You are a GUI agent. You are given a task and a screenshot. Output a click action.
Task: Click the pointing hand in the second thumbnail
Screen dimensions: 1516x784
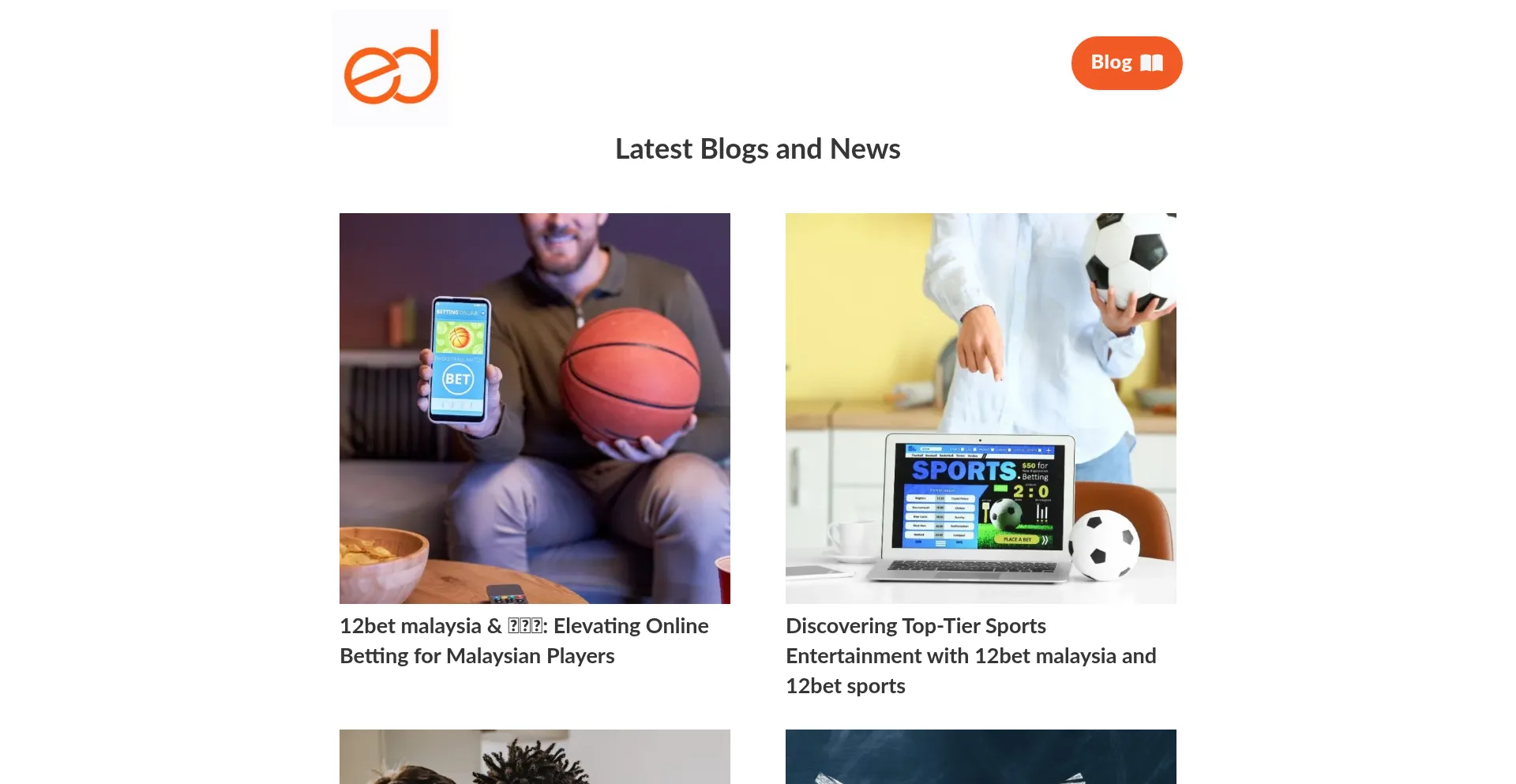click(979, 347)
